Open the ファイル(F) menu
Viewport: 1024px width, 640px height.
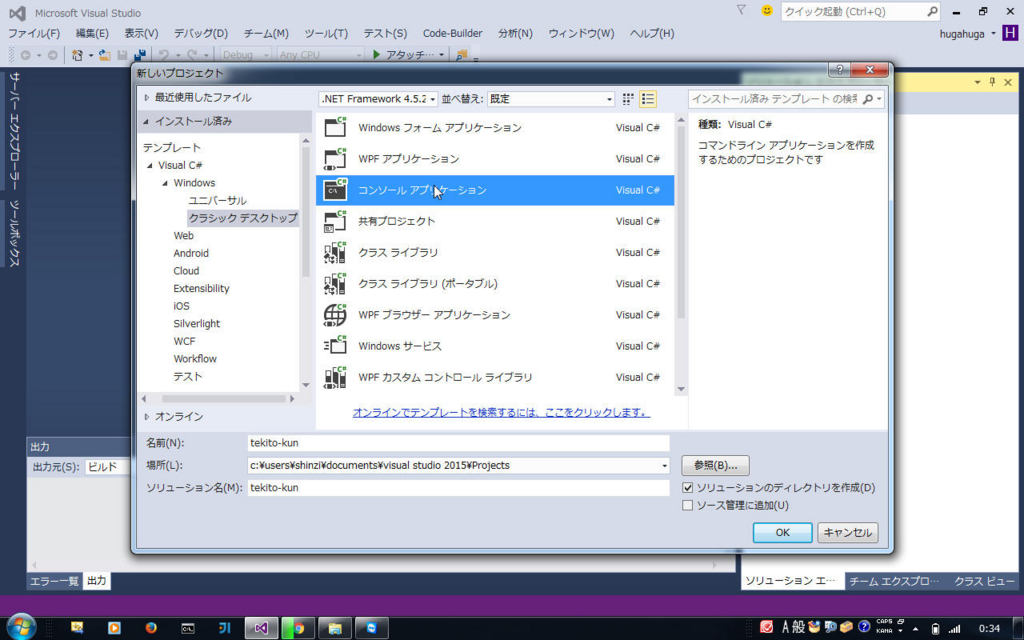pyautogui.click(x=34, y=33)
